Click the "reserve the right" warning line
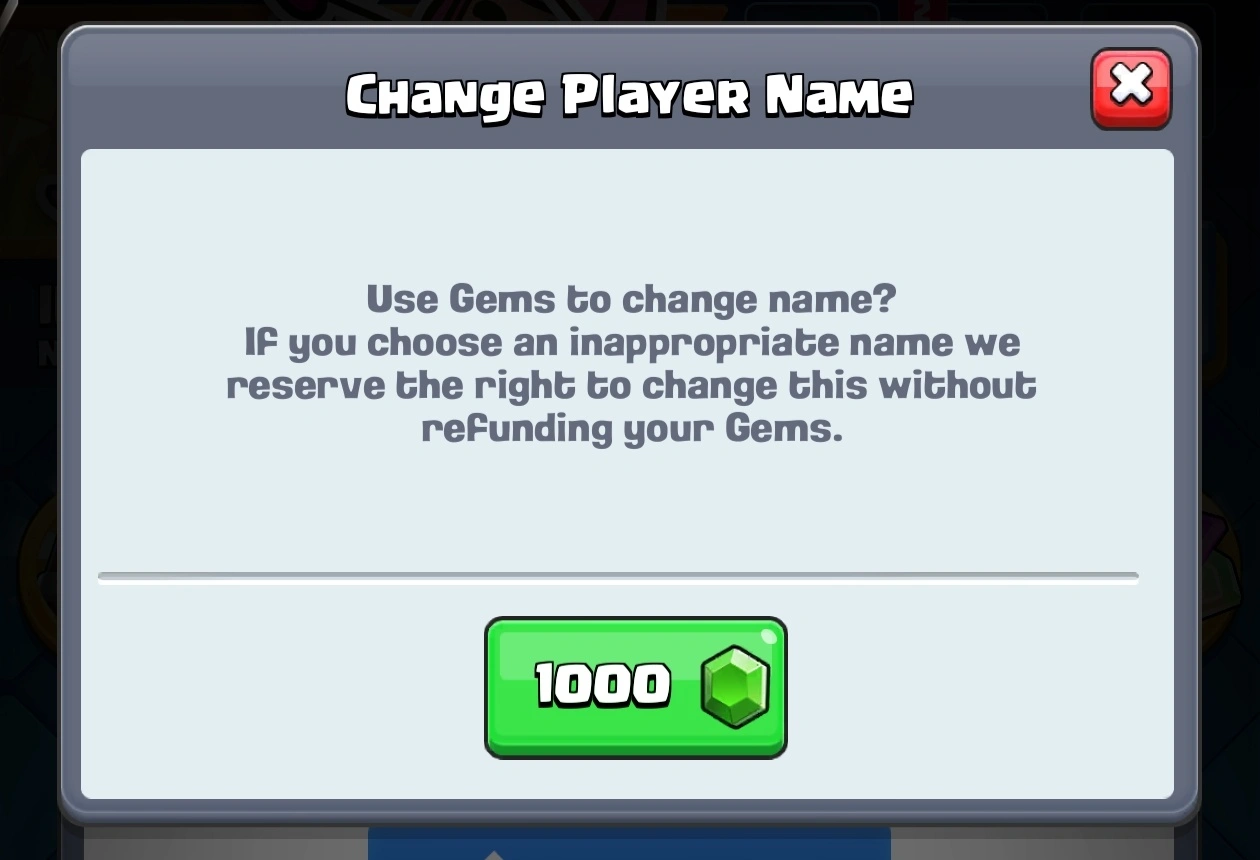Image resolution: width=1260 pixels, height=860 pixels. tap(631, 385)
